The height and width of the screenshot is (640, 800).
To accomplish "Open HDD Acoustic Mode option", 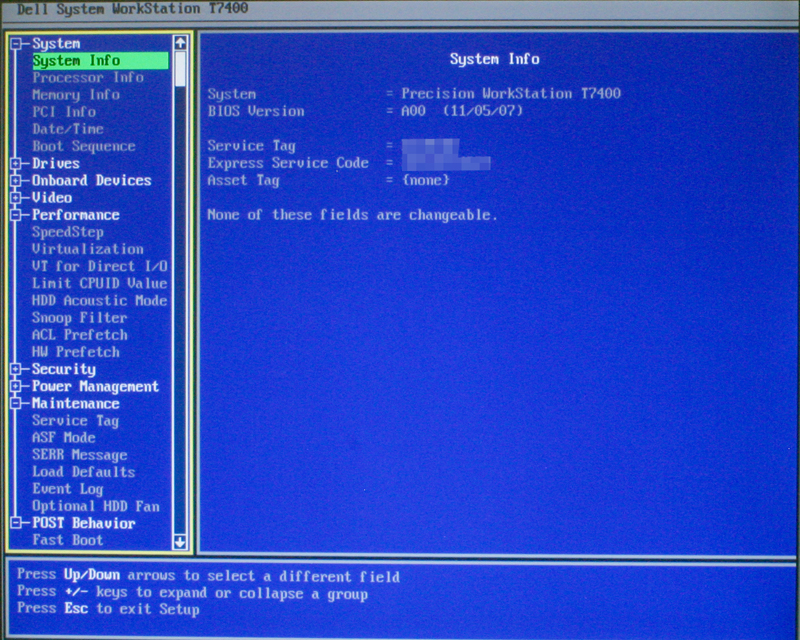I will pos(100,301).
